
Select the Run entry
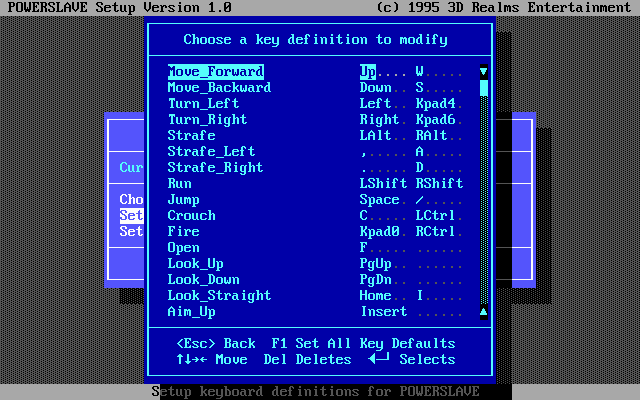[x=180, y=184]
